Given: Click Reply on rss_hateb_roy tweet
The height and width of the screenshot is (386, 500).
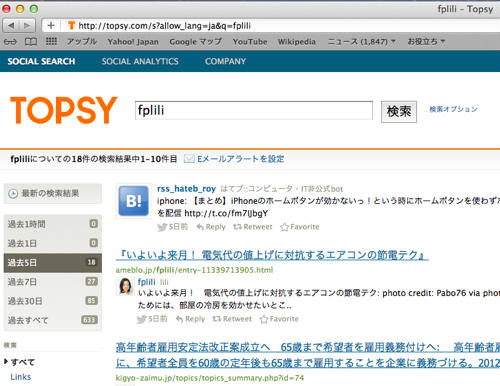Looking at the screenshot, I should pos(211,227).
